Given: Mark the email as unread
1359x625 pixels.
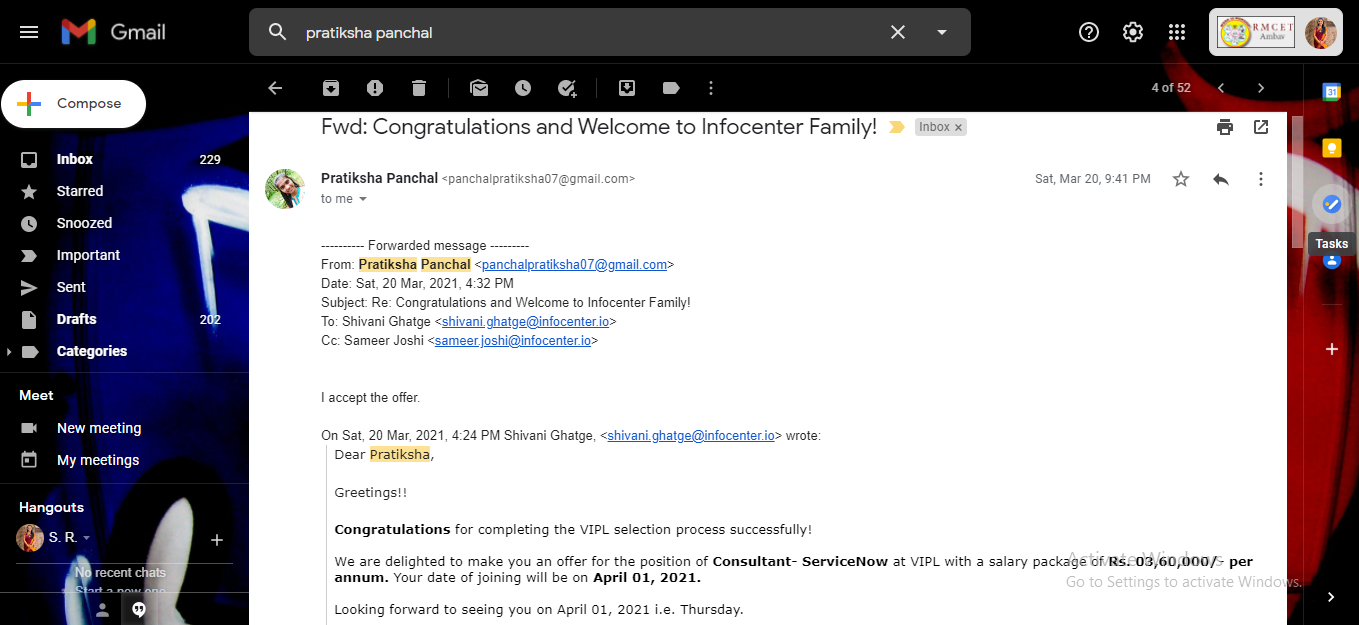Looking at the screenshot, I should coord(479,88).
